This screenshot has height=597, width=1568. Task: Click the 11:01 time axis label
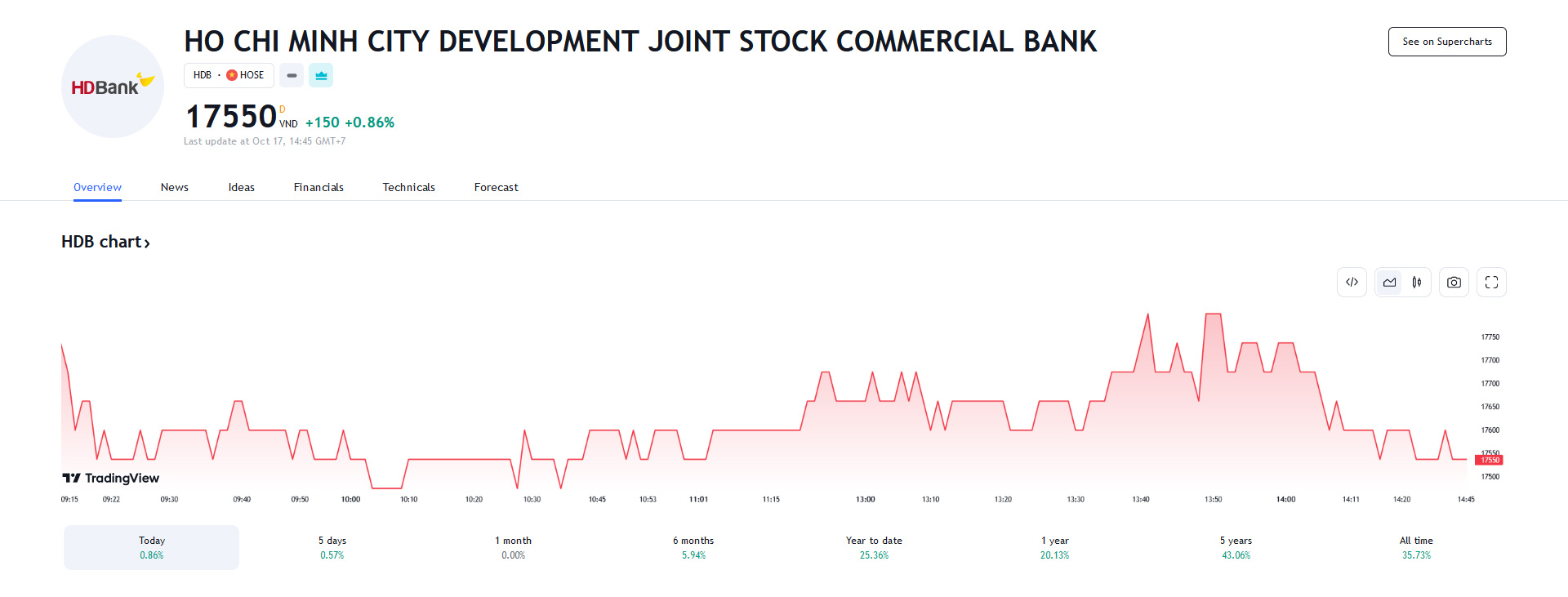pos(698,499)
